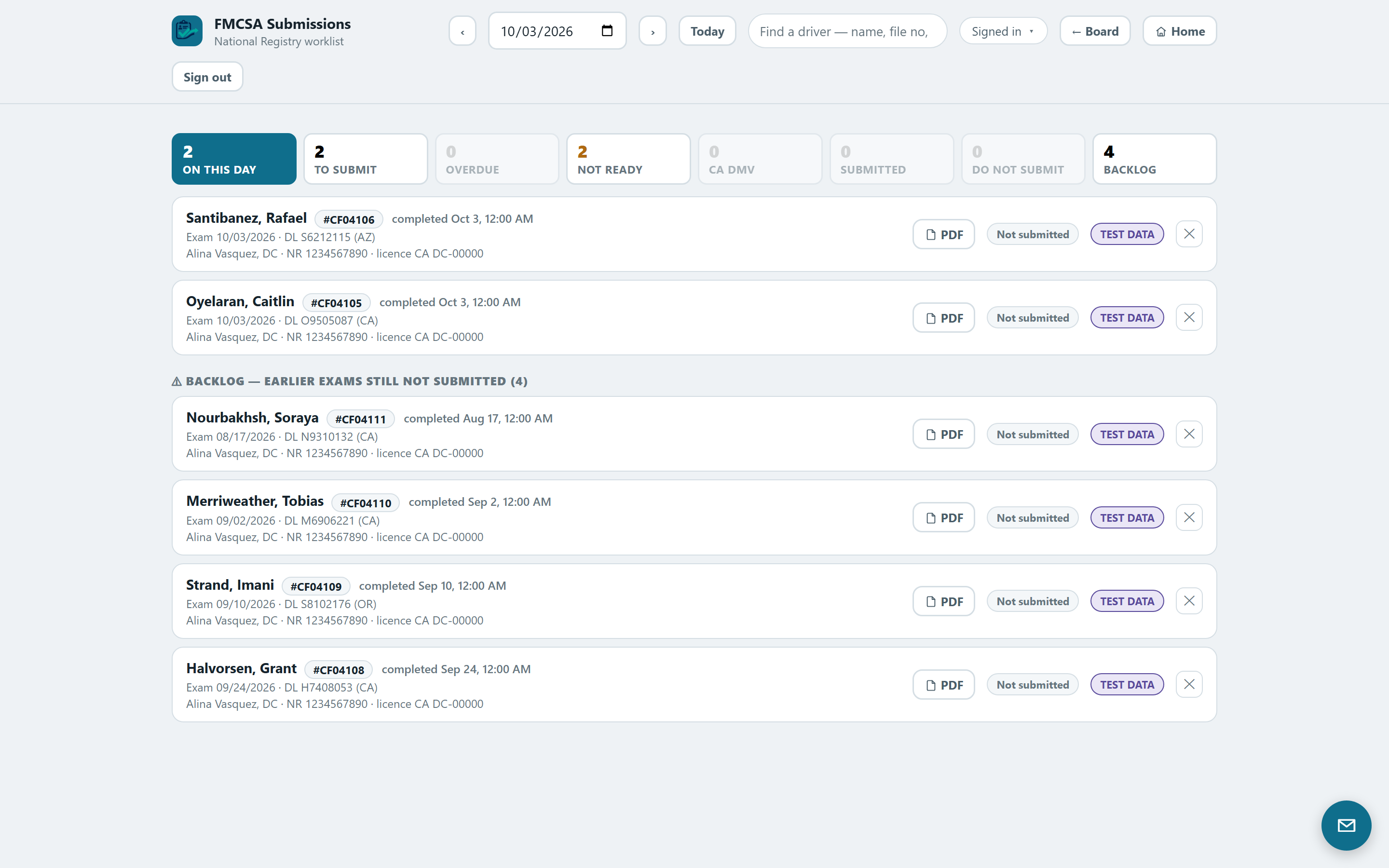The width and height of the screenshot is (1389, 868).
Task: Click file number #CF04109
Action: (x=316, y=586)
